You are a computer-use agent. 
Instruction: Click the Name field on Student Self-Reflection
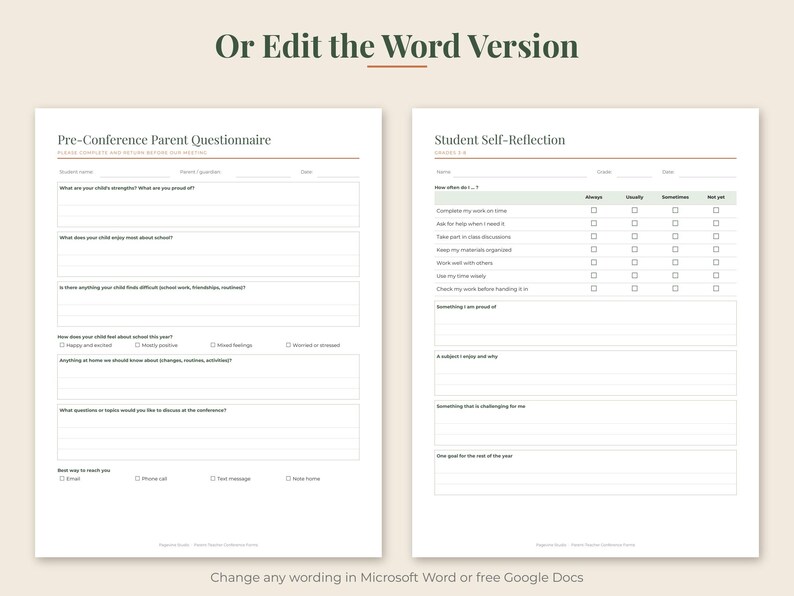pyautogui.click(x=520, y=173)
